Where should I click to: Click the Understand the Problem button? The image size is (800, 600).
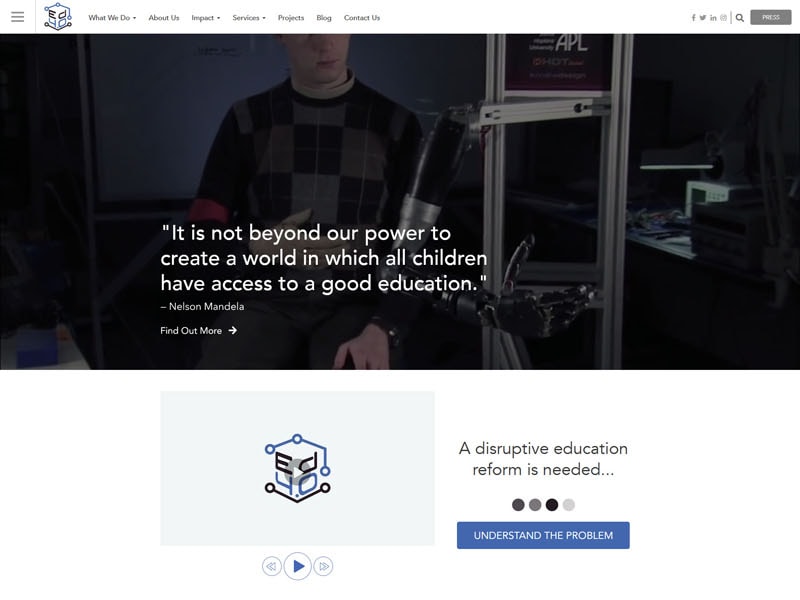pos(543,535)
